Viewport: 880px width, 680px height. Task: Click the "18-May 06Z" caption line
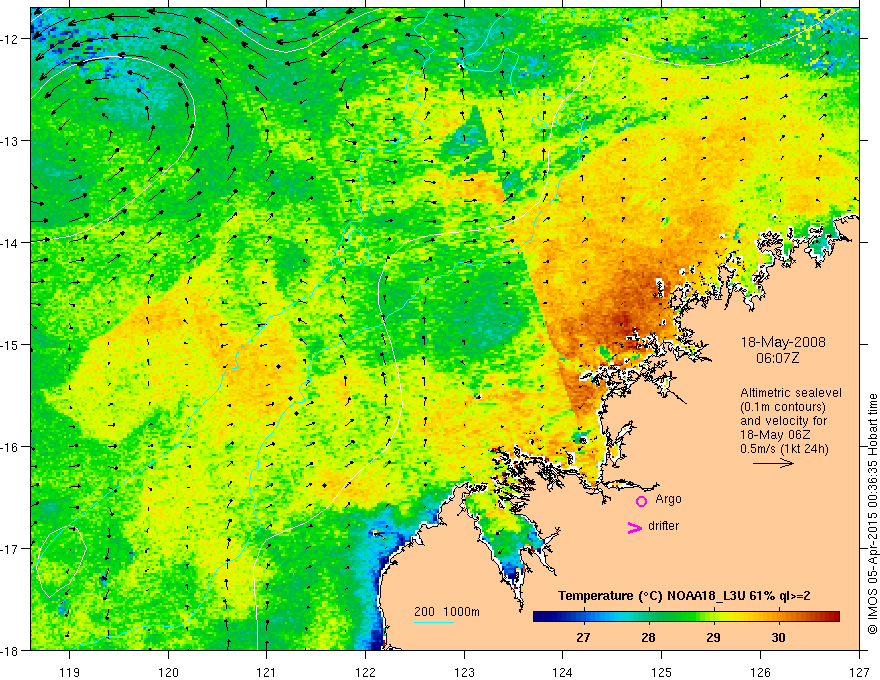(775, 435)
